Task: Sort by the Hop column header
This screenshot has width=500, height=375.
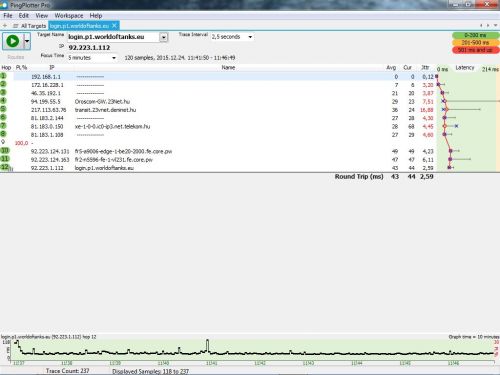Action: pos(6,68)
